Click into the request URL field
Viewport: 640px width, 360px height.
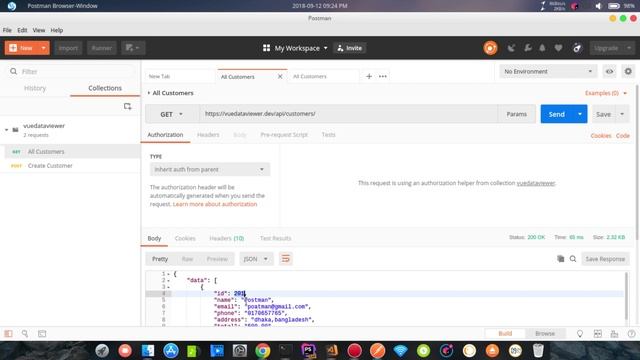click(348, 114)
